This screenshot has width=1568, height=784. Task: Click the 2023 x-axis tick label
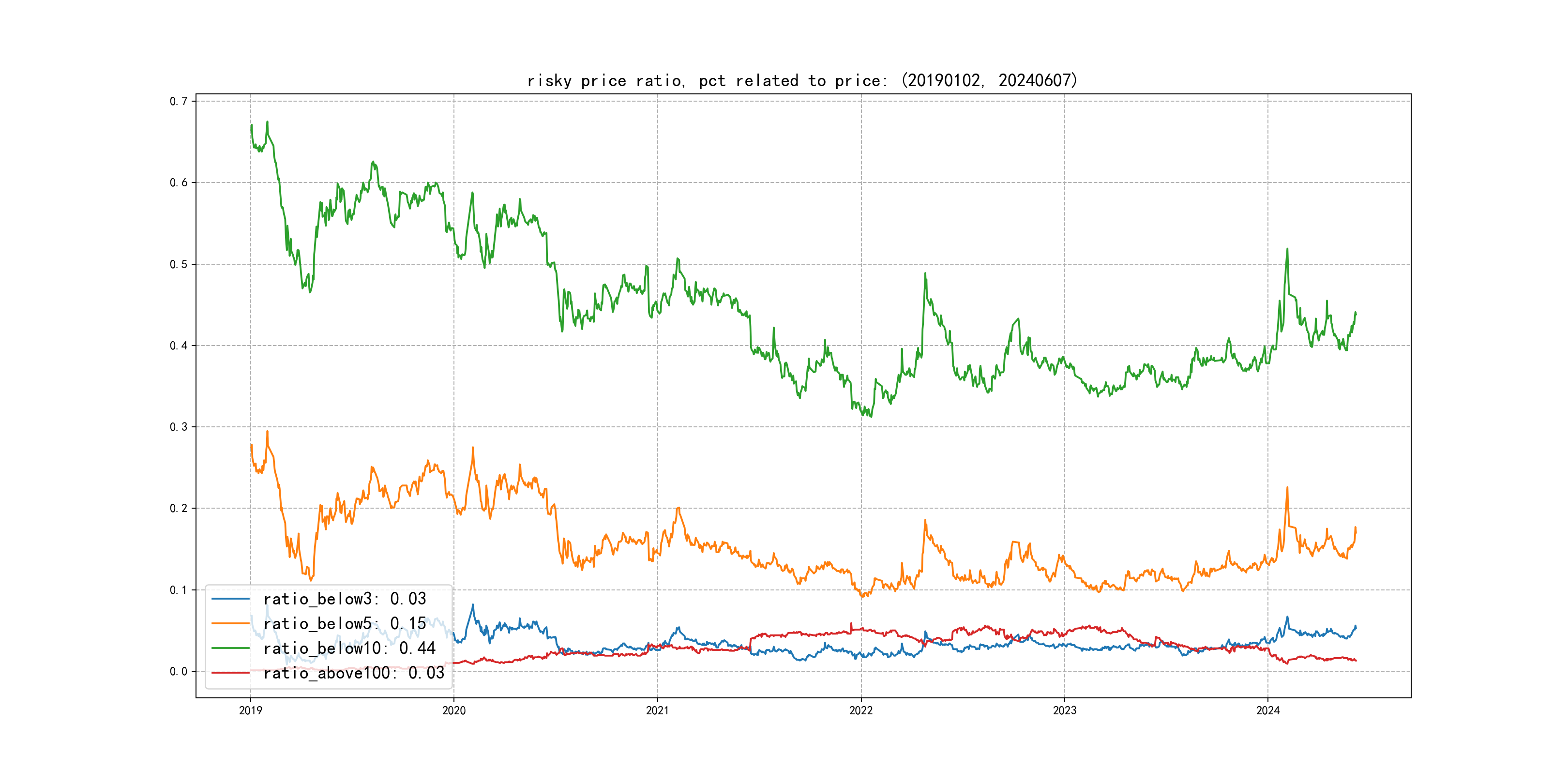1065,710
